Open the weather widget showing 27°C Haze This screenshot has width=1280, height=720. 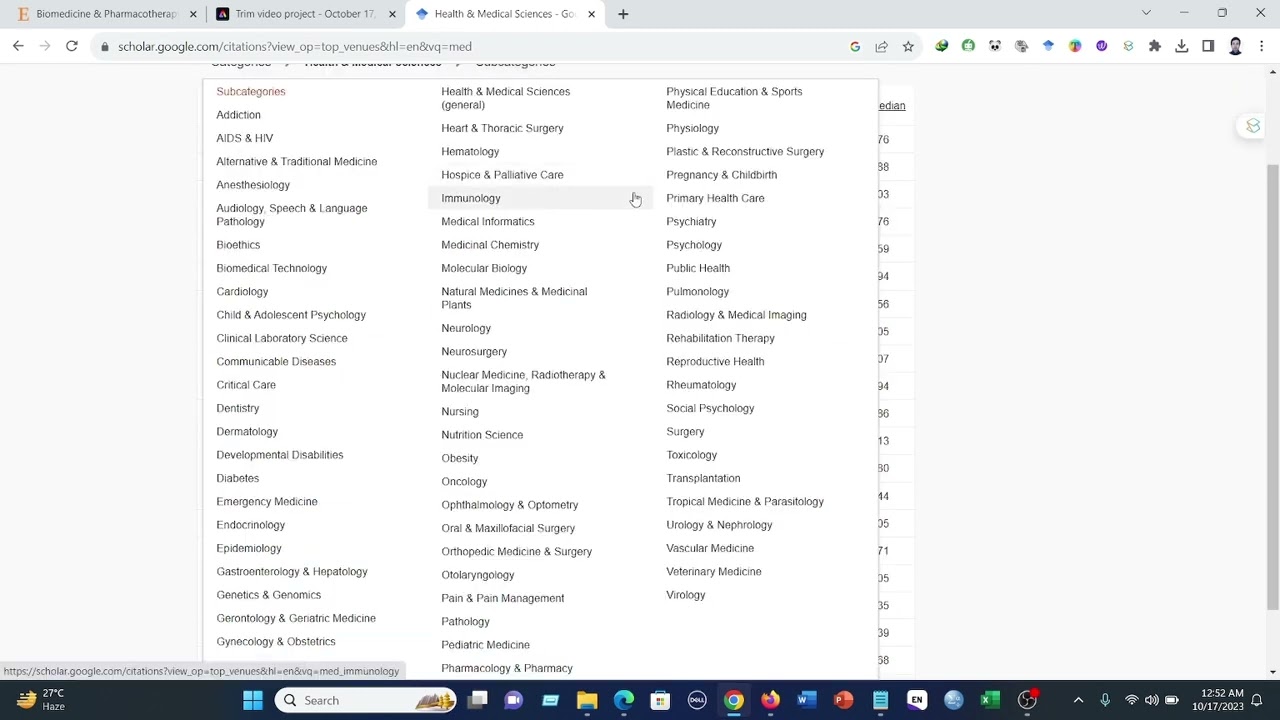[41, 700]
